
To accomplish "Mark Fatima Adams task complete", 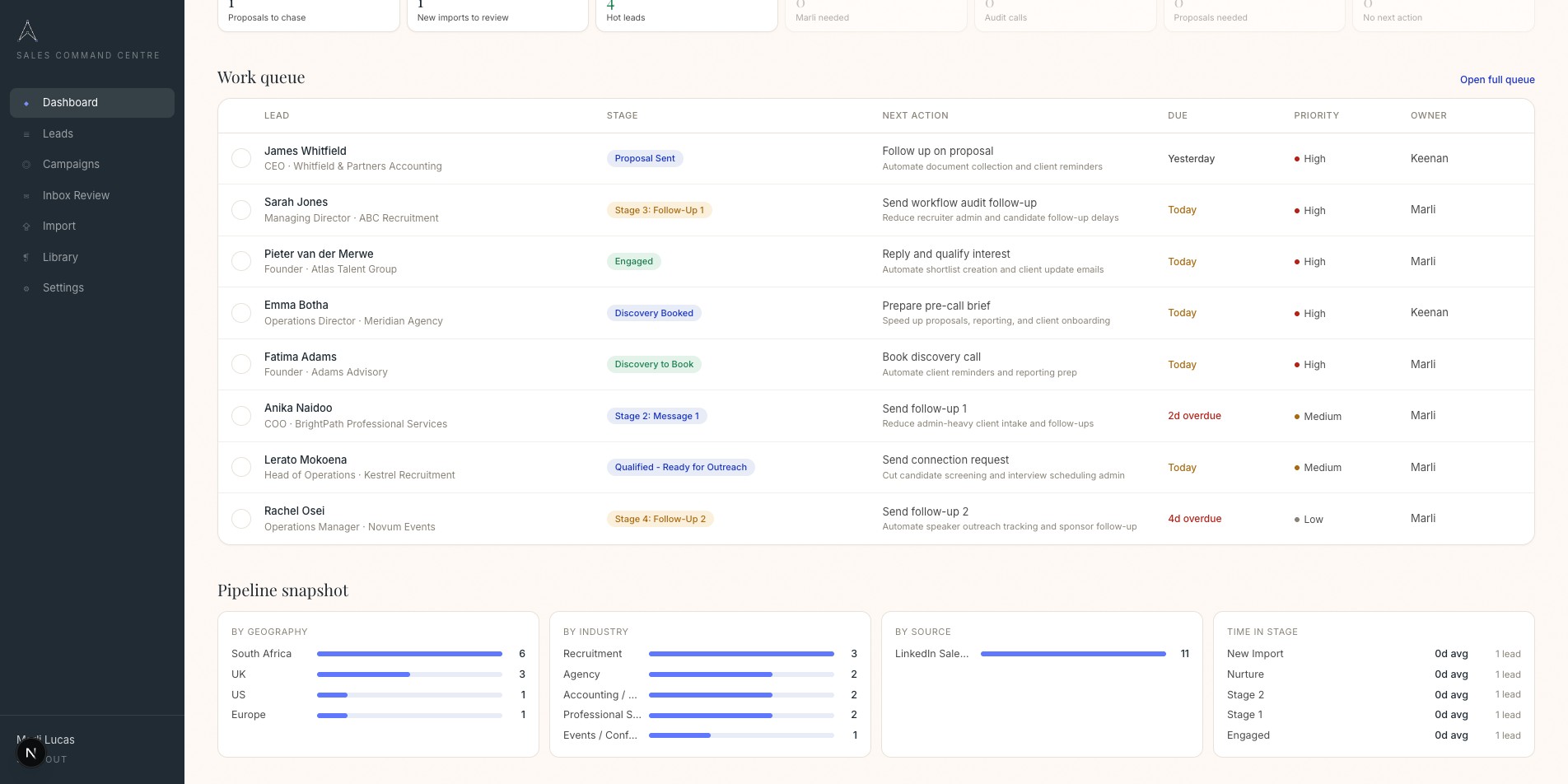I will coord(241,364).
